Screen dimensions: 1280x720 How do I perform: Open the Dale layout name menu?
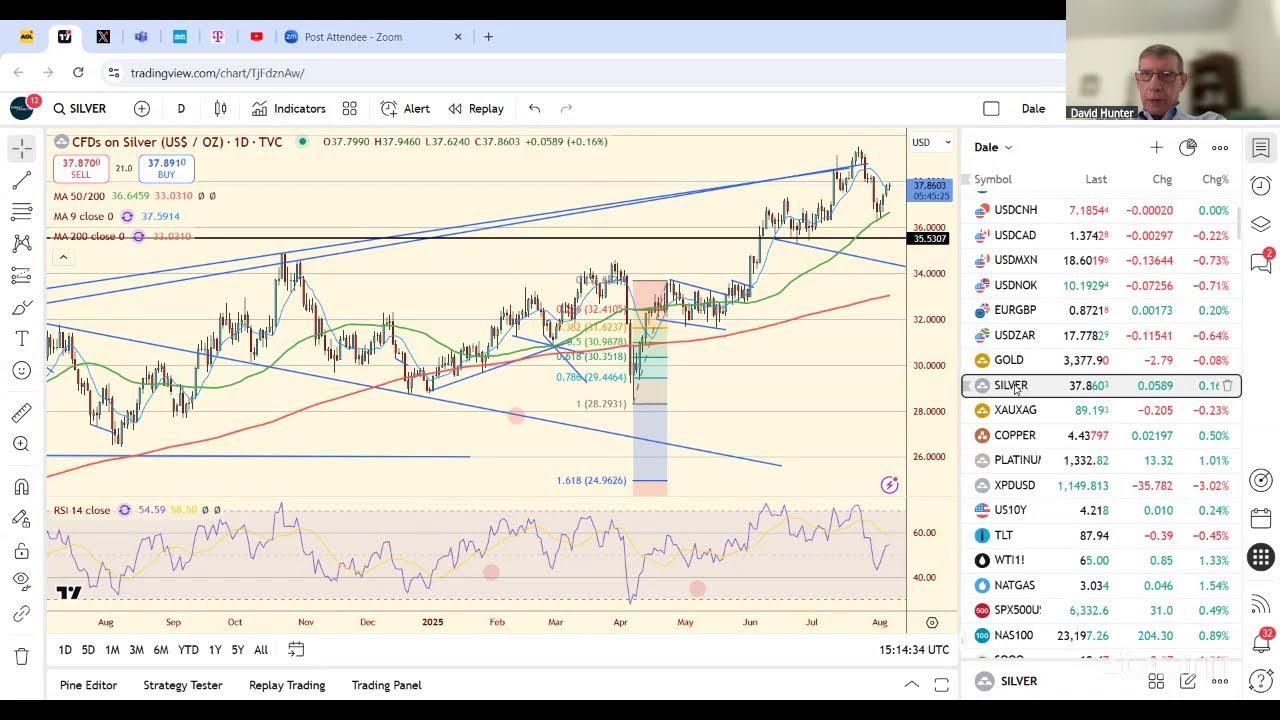[x=1033, y=108]
